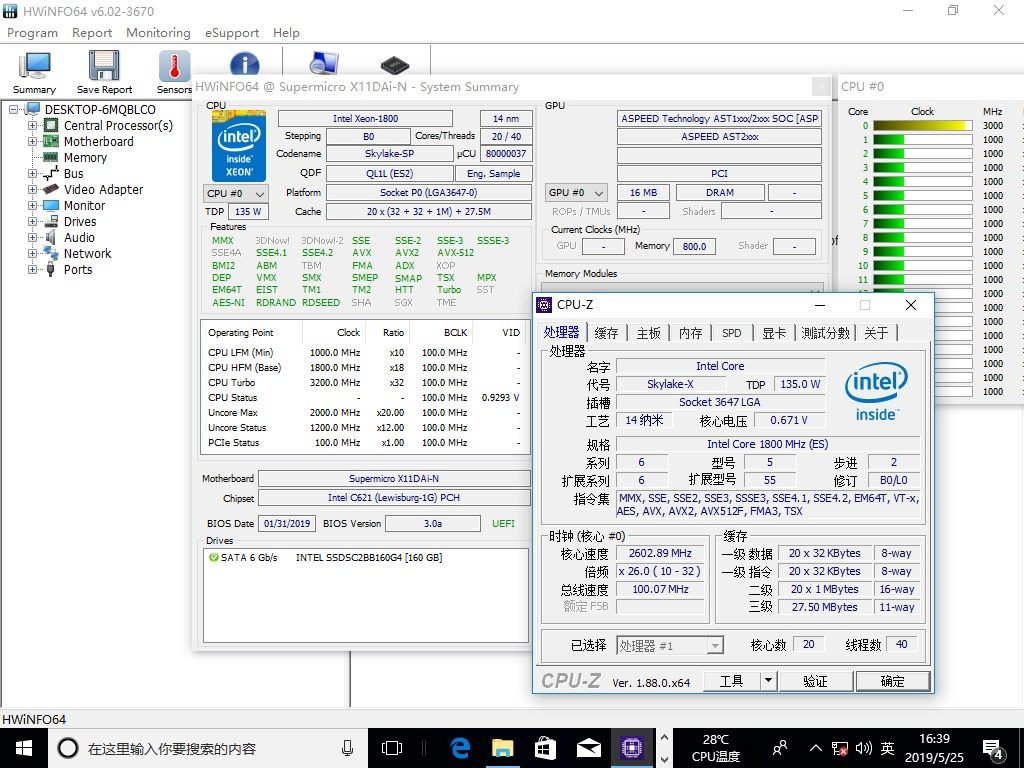This screenshot has width=1024, height=768.
Task: Click the Cortana search box
Action: point(208,748)
